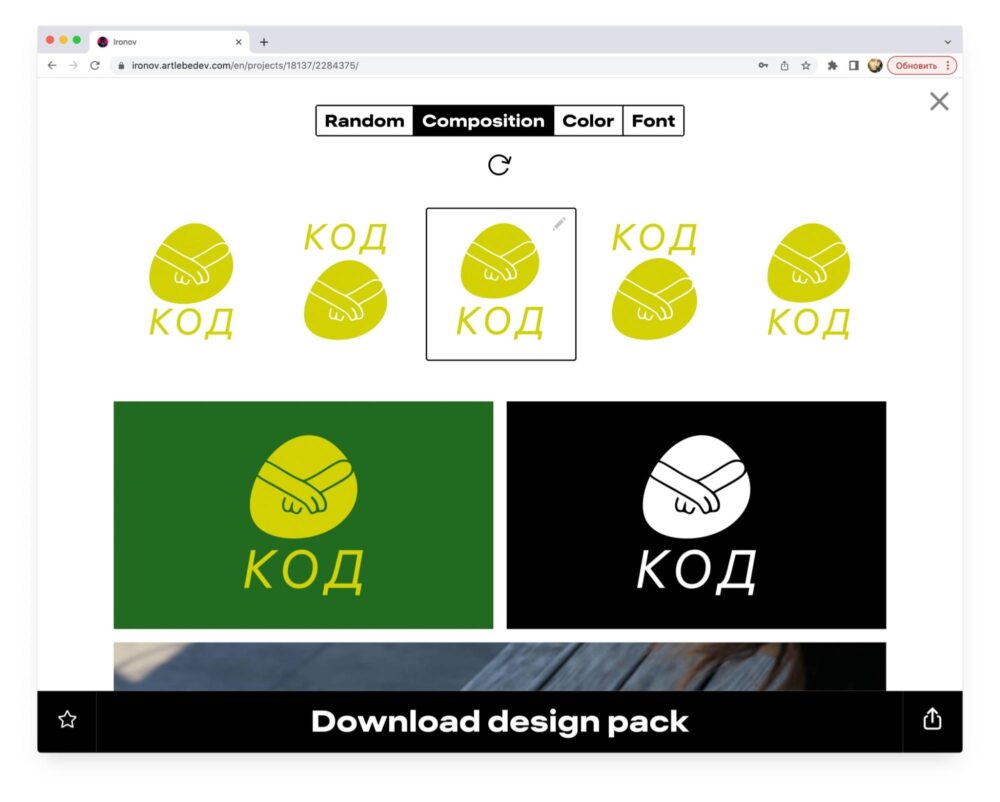This screenshot has height=802, width=1000.
Task: Bookmark page with the address bar star
Action: (x=806, y=66)
